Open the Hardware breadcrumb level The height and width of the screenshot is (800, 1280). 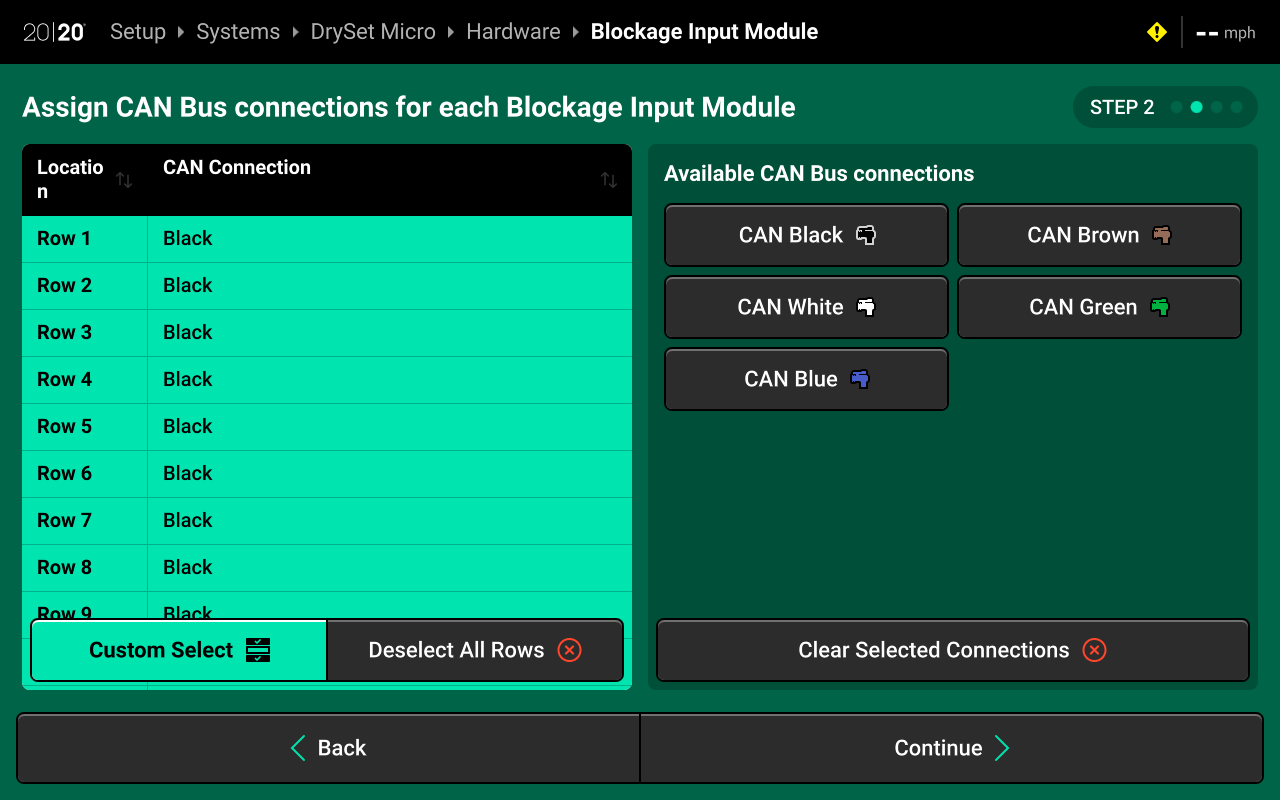point(513,32)
